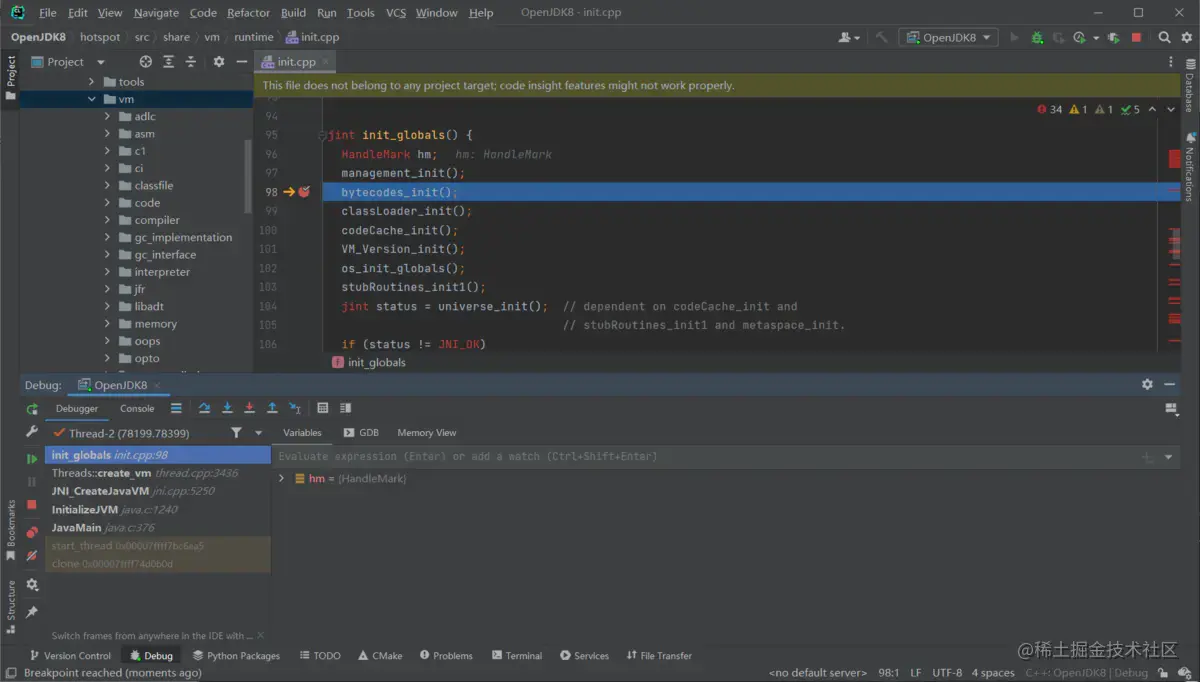Switch to the GDB tab

[x=361, y=433]
